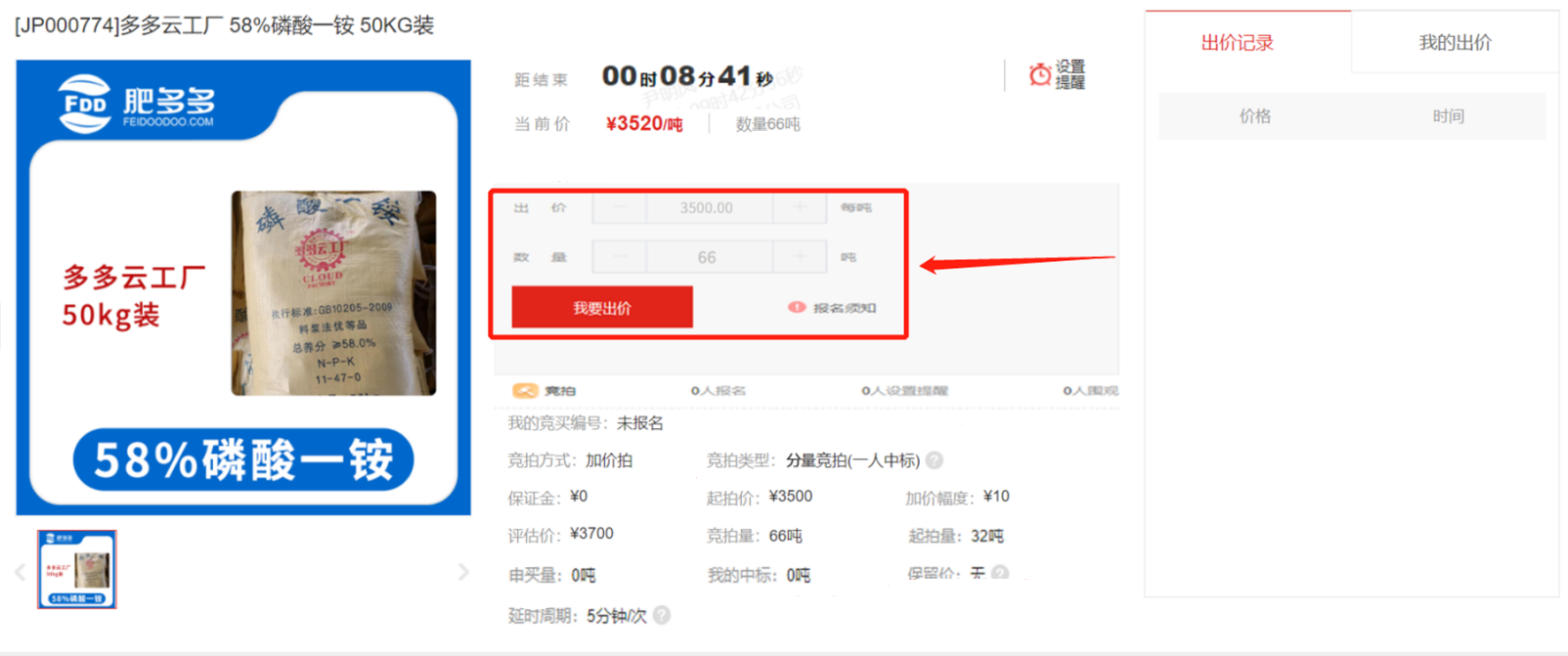
Task: Open the 报名须知 link
Action: 845,307
